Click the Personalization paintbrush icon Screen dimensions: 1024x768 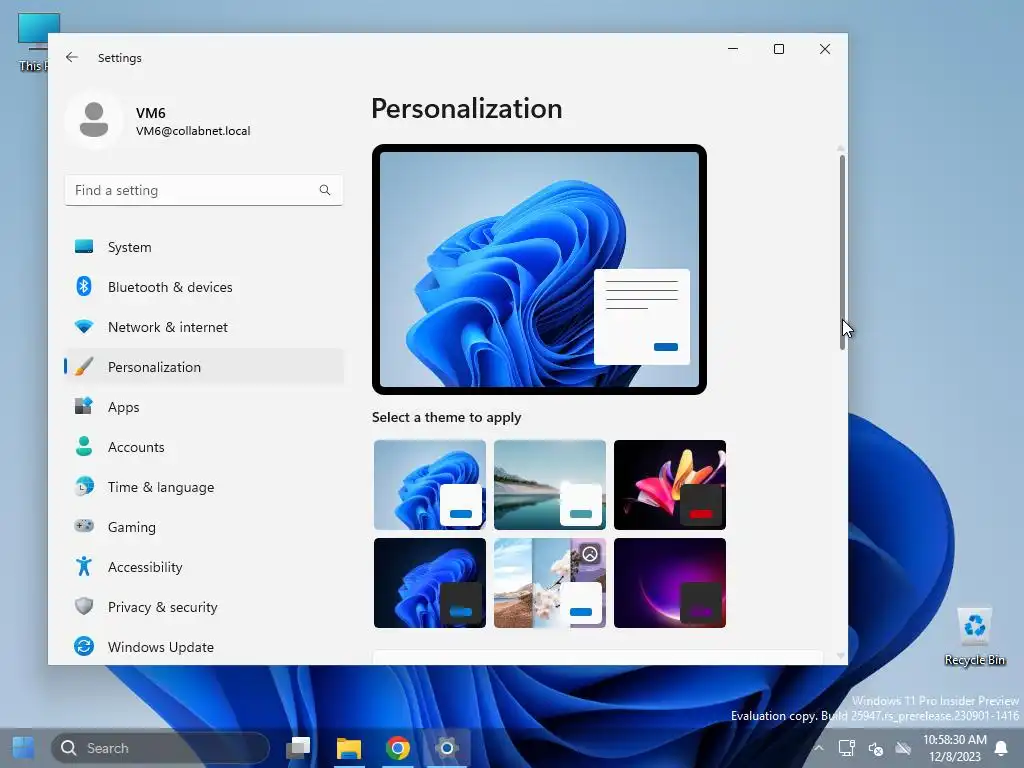(84, 366)
